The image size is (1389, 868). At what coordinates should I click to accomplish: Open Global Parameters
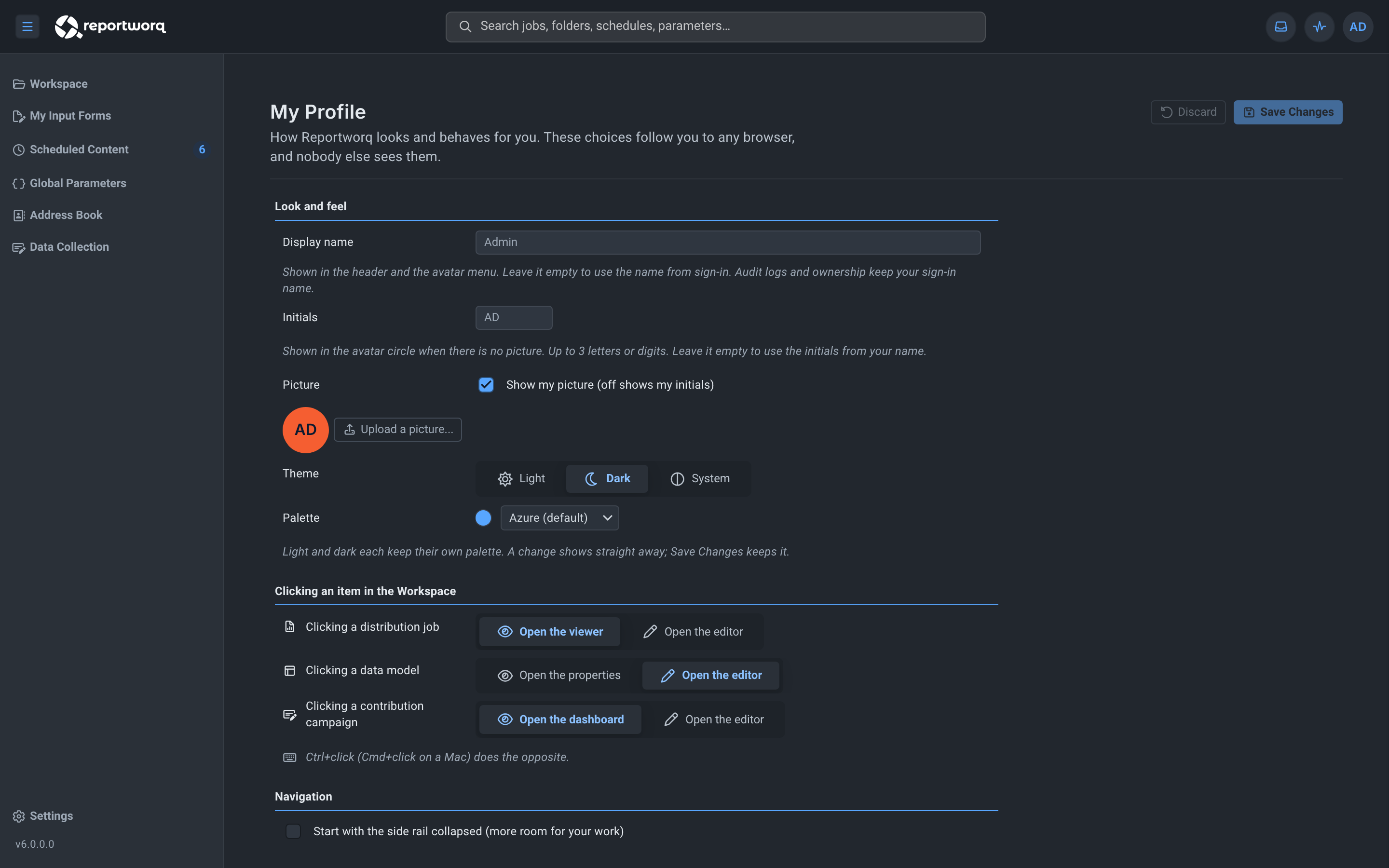pos(111,183)
